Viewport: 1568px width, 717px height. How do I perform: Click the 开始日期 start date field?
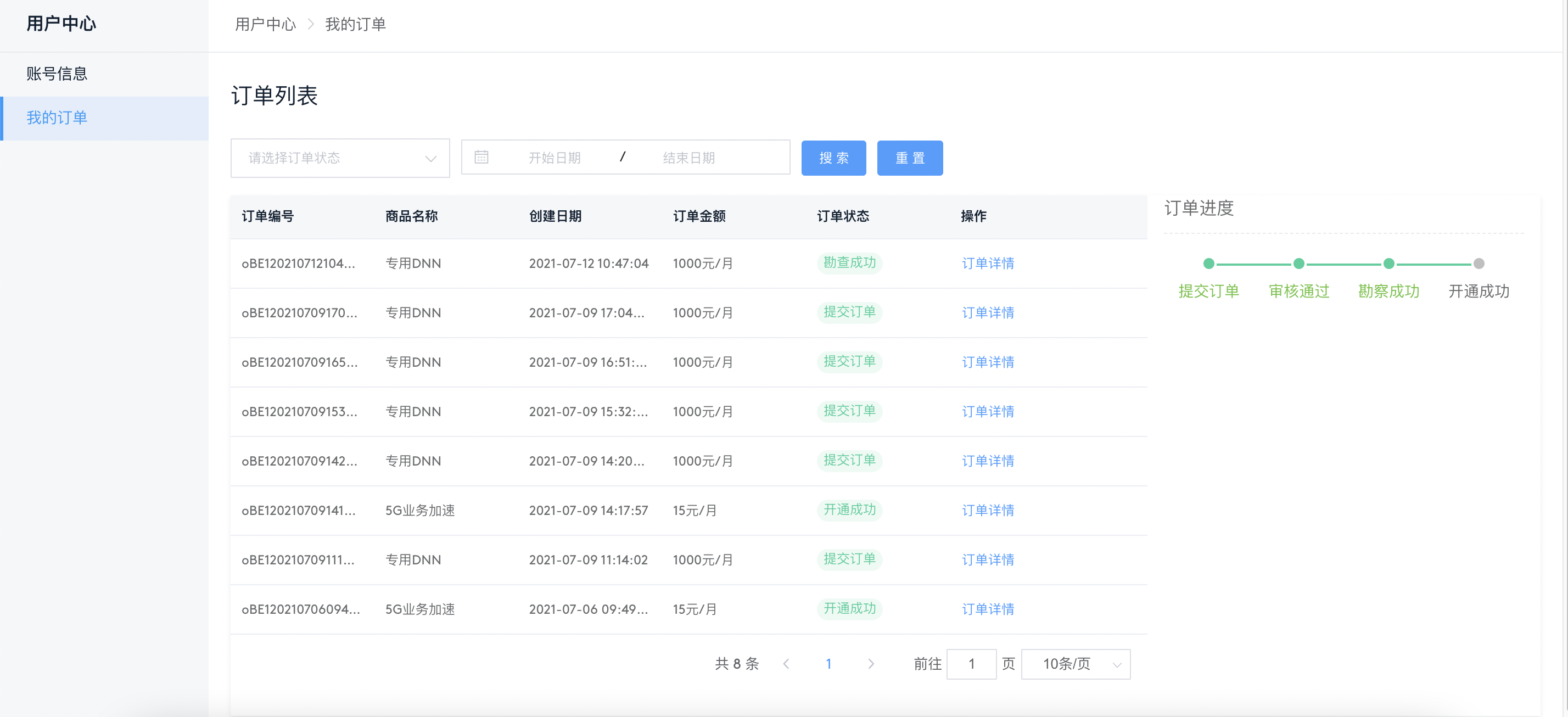coord(554,158)
